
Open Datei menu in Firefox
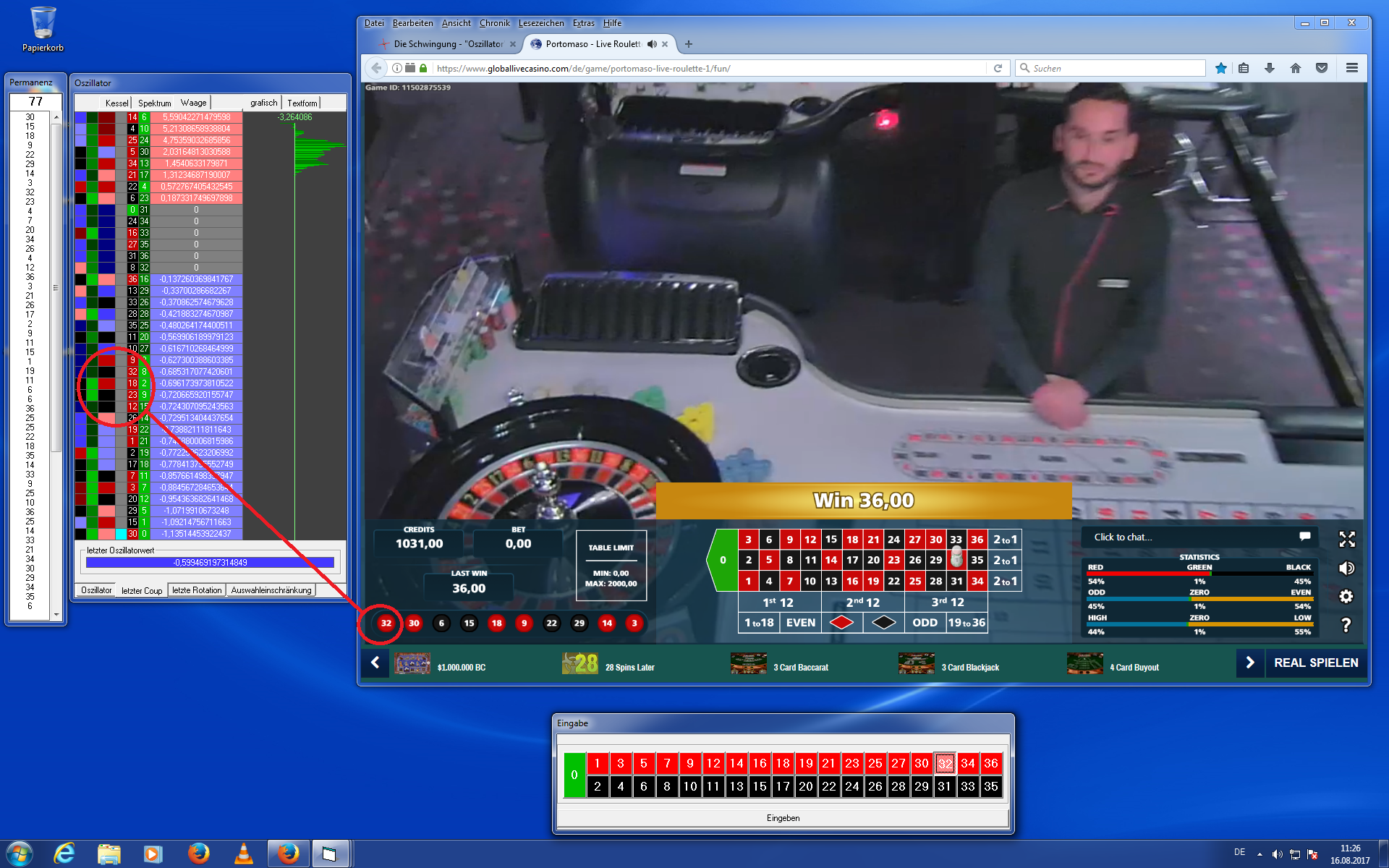pos(374,23)
